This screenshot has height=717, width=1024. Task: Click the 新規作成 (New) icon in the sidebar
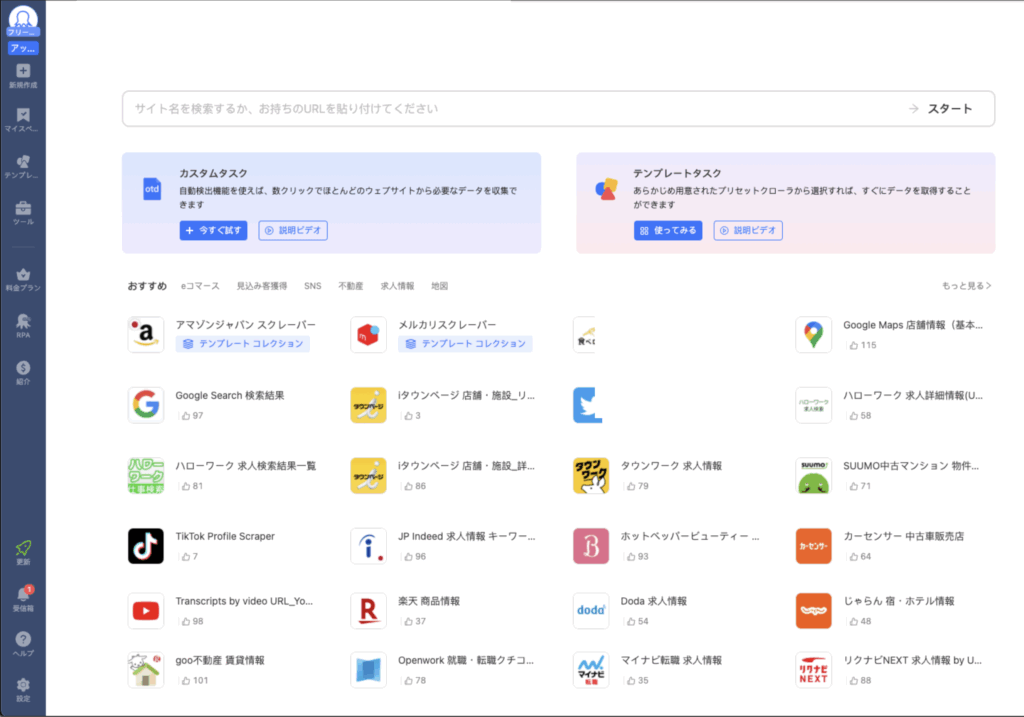(x=23, y=72)
